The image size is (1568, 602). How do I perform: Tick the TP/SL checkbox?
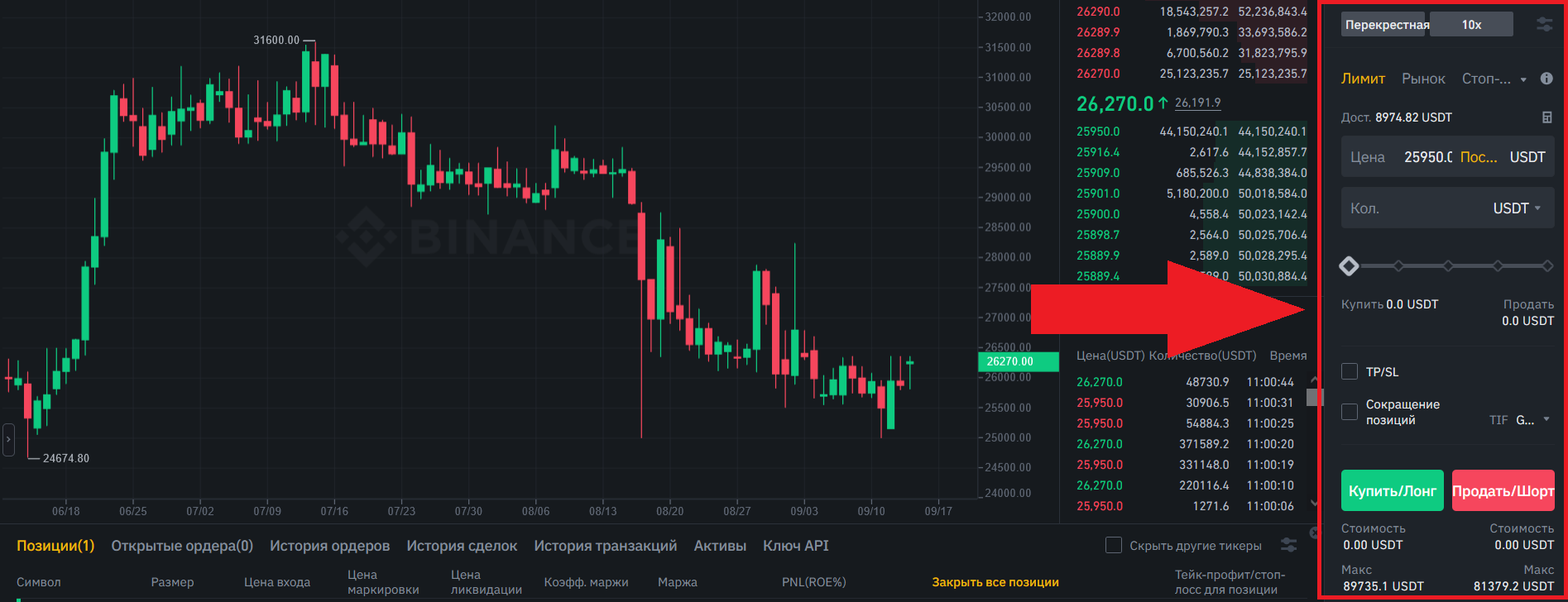(x=1350, y=371)
